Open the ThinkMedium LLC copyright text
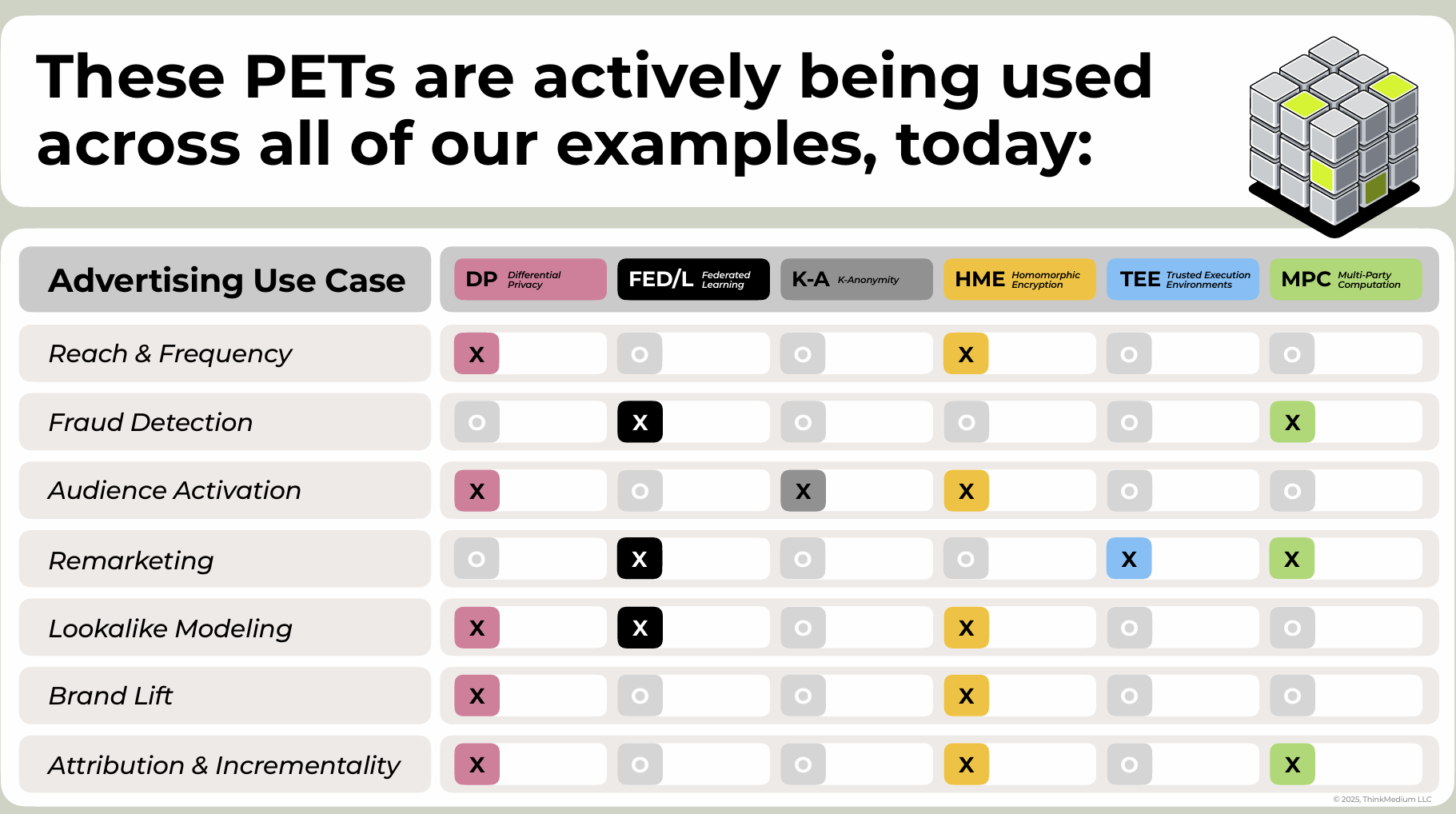Screen dimensions: 1456x814 click(1382, 799)
